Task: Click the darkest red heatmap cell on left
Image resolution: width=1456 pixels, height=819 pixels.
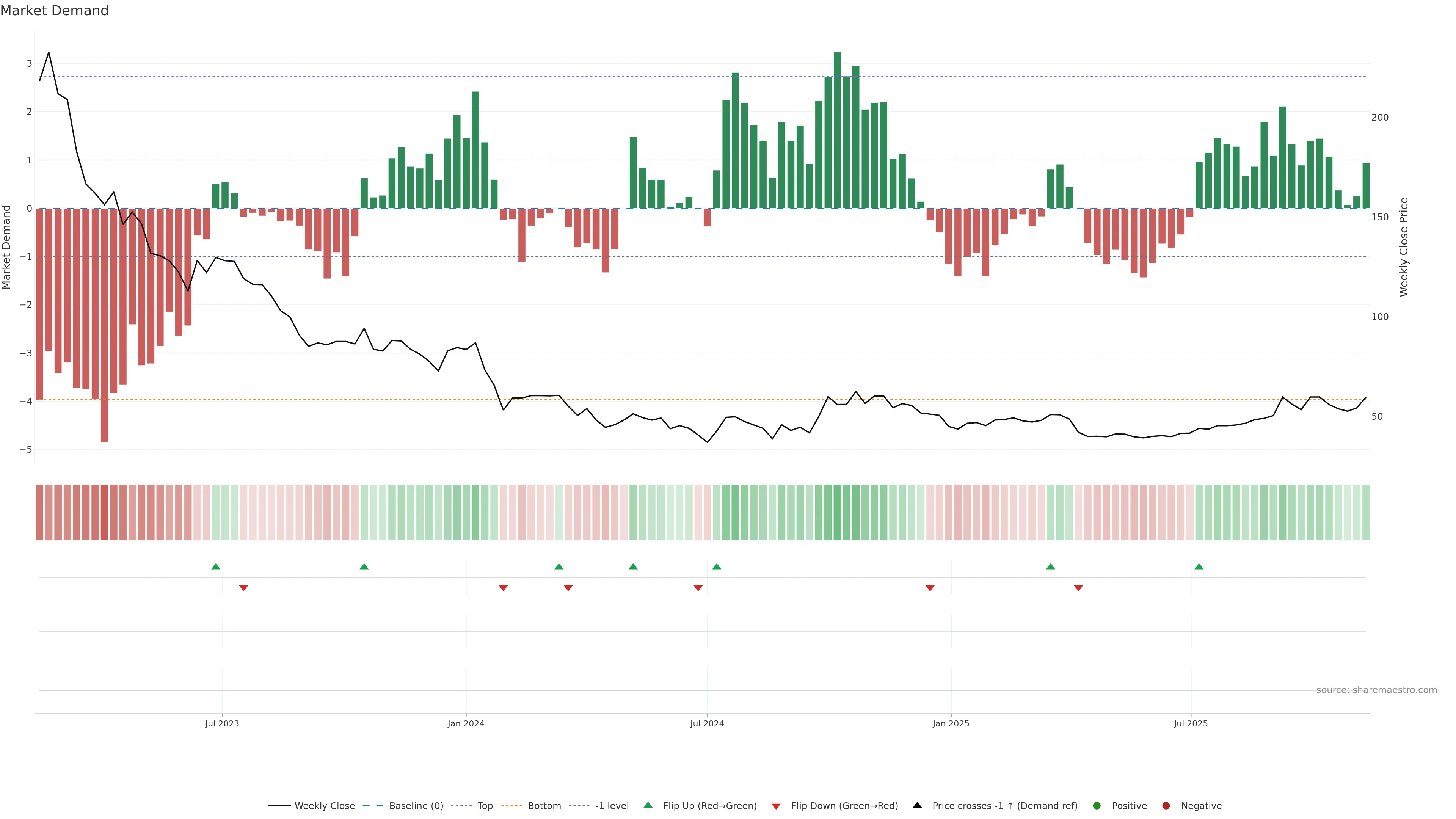Action: pyautogui.click(x=105, y=512)
